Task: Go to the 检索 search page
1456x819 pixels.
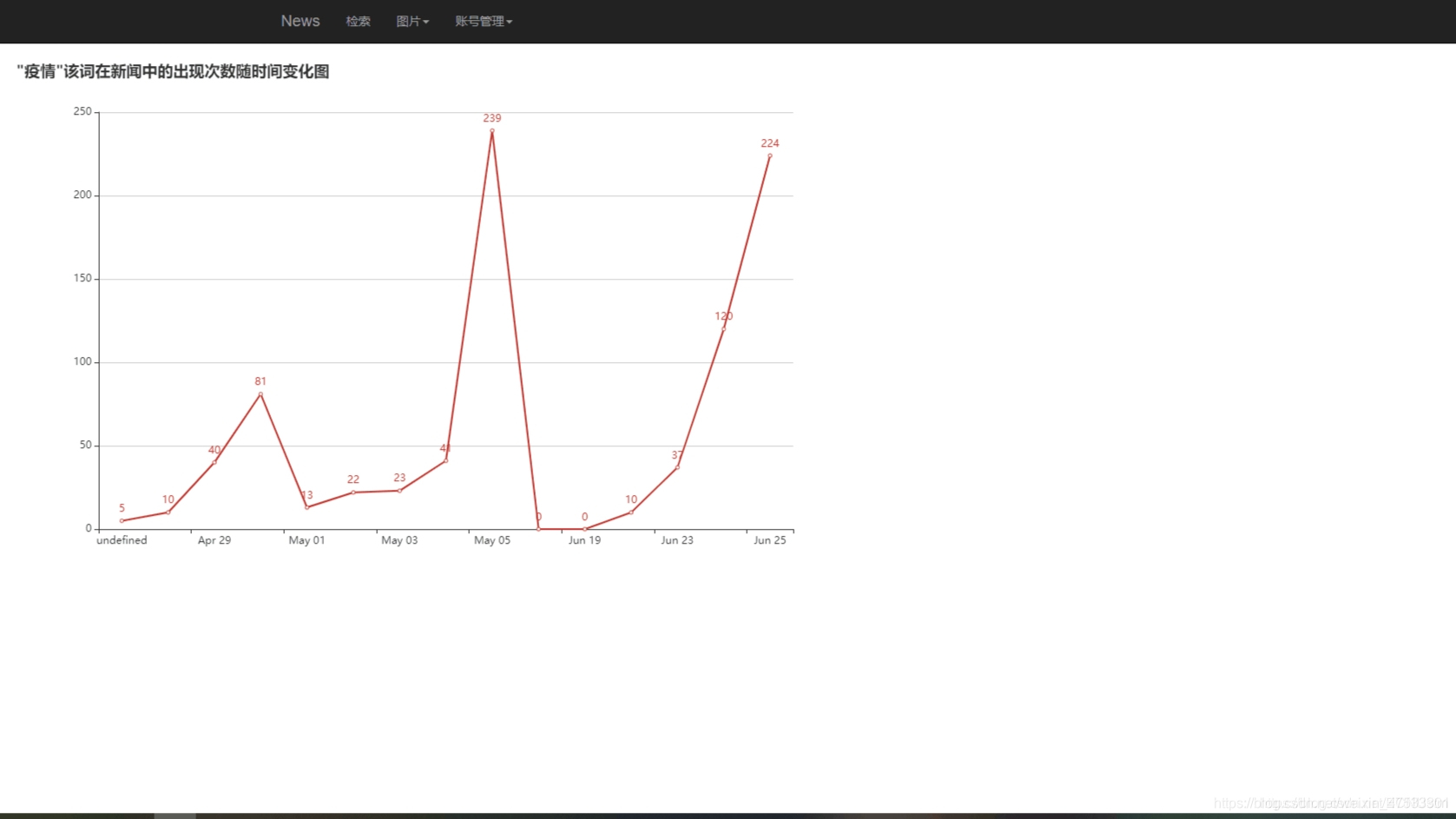Action: [x=358, y=21]
